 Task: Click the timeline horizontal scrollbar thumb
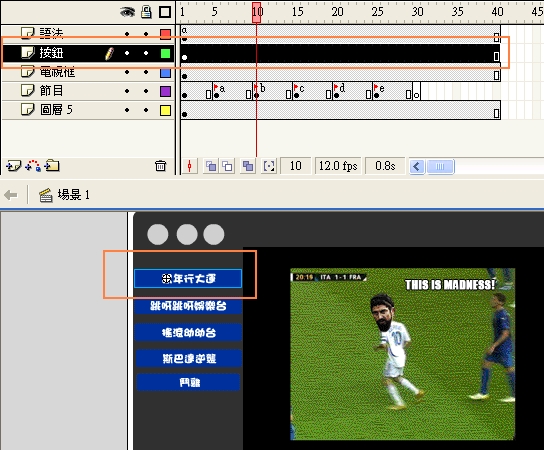point(440,167)
